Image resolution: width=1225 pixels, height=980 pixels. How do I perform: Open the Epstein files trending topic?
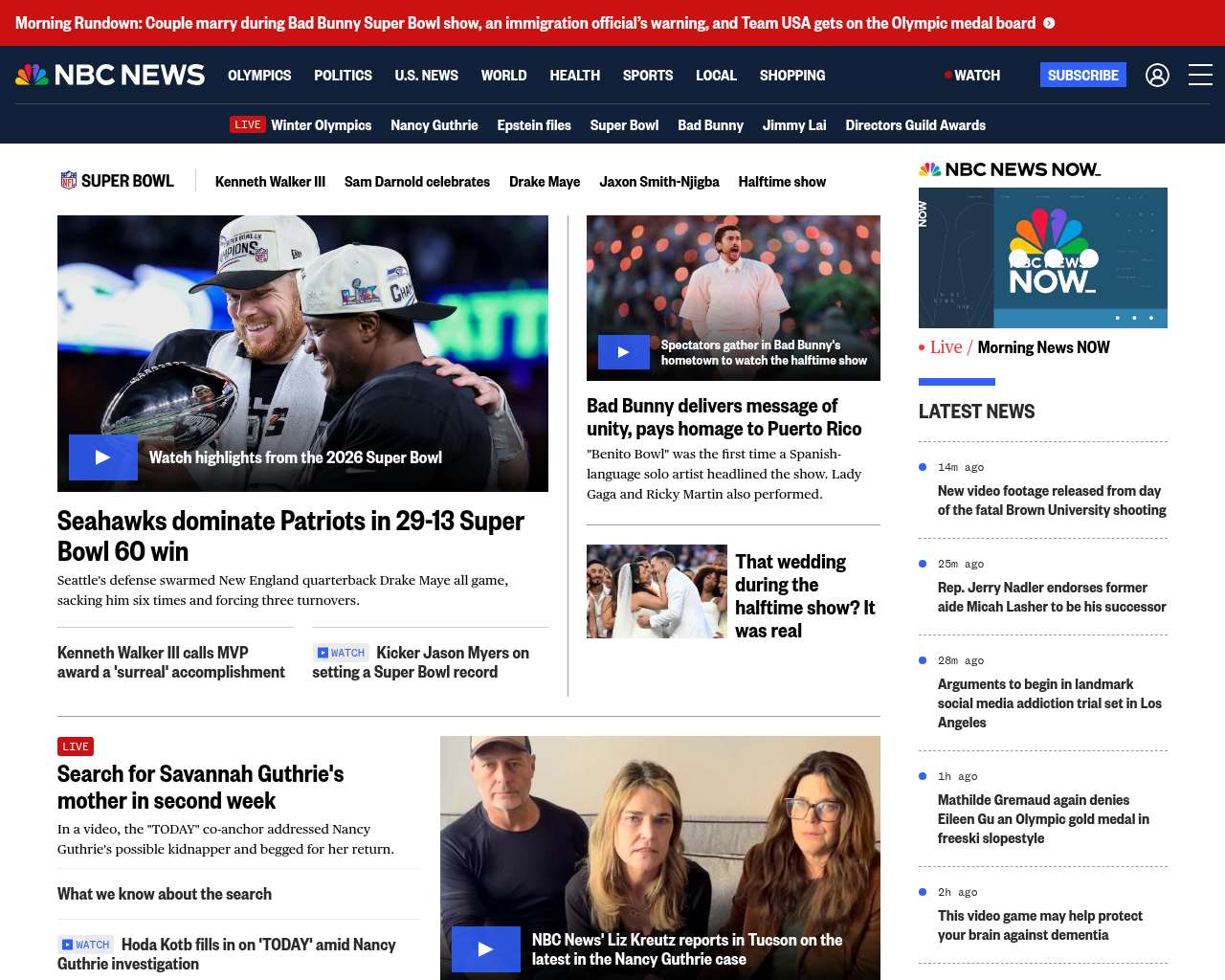[533, 124]
